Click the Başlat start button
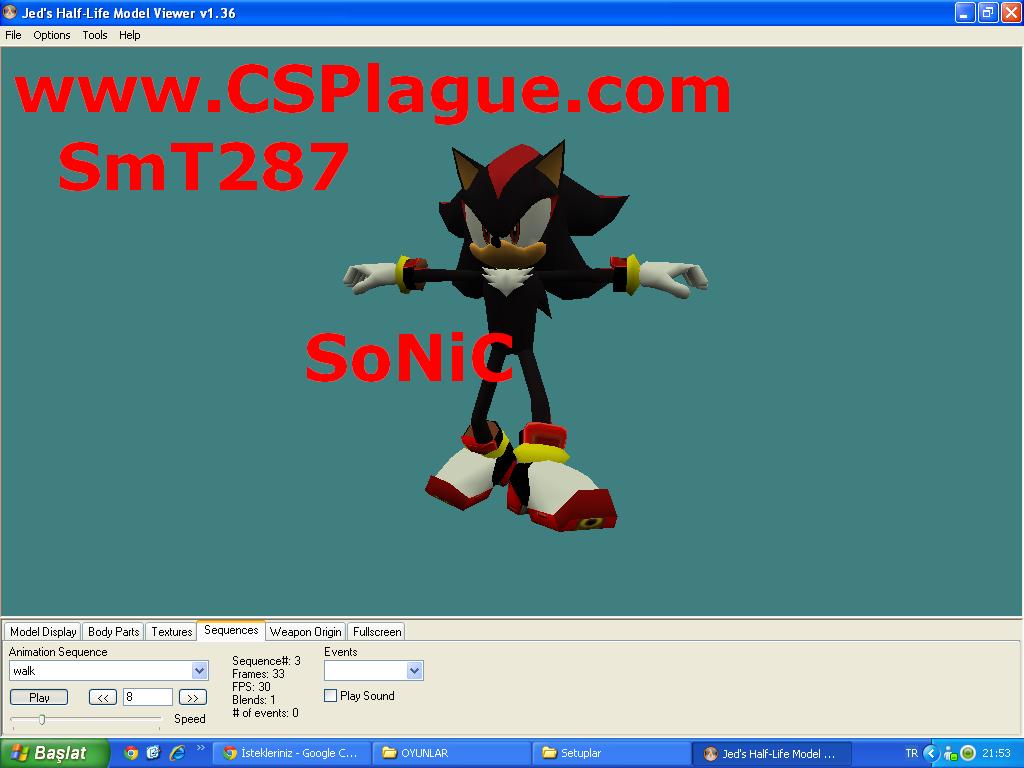The image size is (1024, 768). pyautogui.click(x=48, y=753)
